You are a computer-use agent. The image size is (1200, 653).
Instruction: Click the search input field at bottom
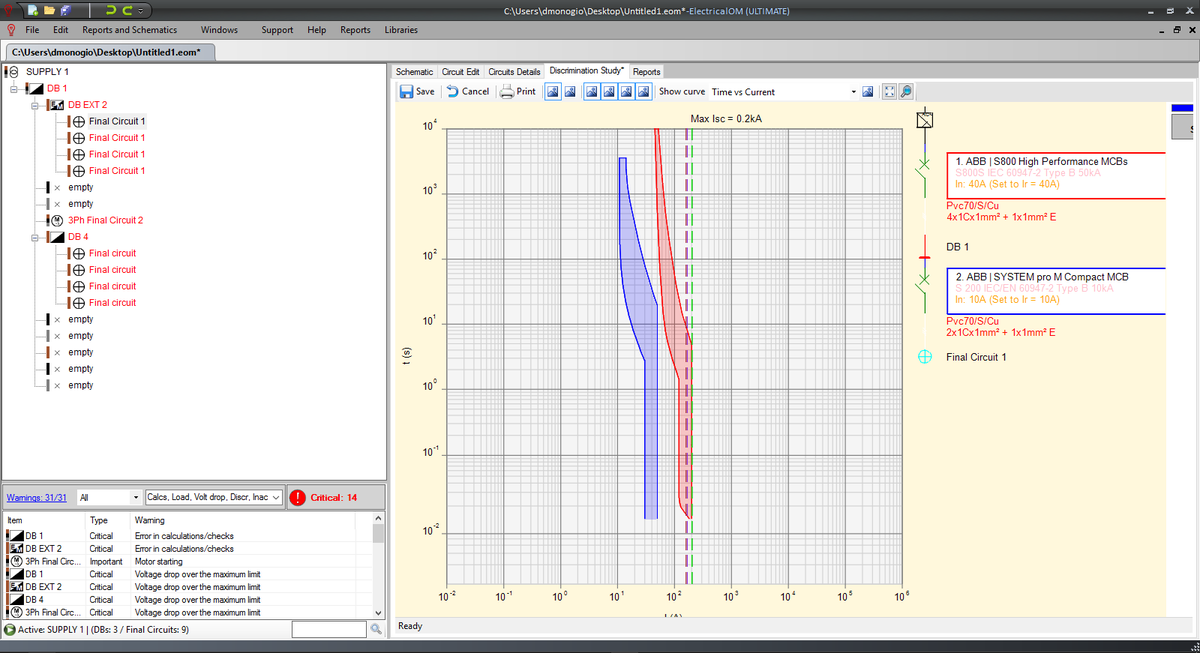click(329, 629)
